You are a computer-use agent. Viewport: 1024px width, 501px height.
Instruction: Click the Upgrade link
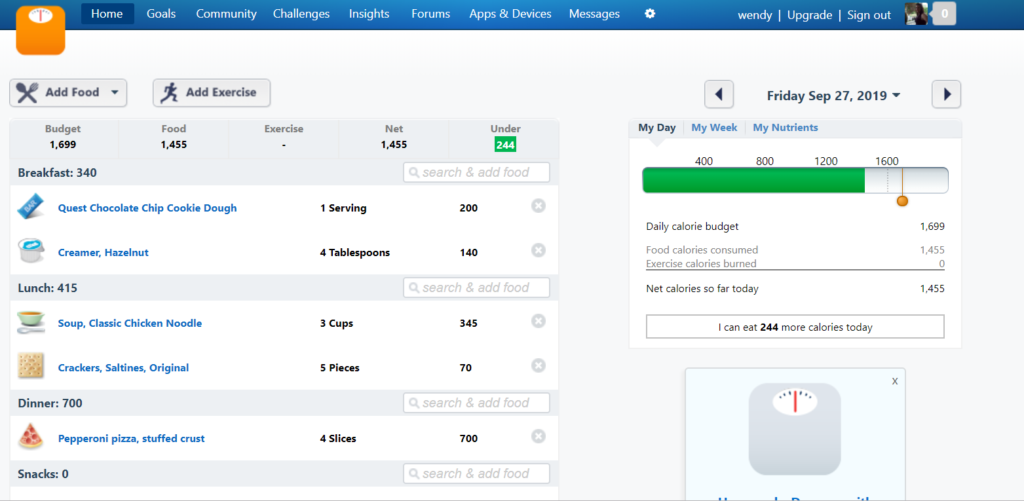(x=810, y=15)
